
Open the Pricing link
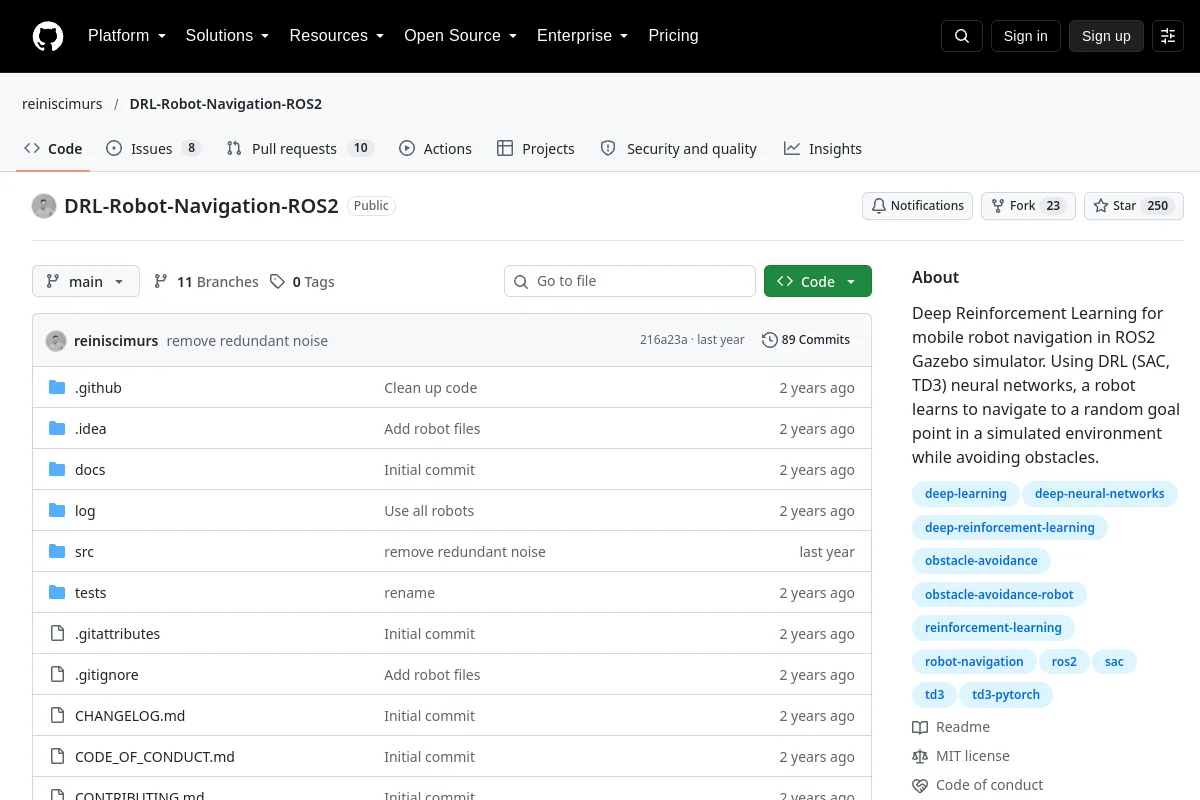[x=673, y=36]
